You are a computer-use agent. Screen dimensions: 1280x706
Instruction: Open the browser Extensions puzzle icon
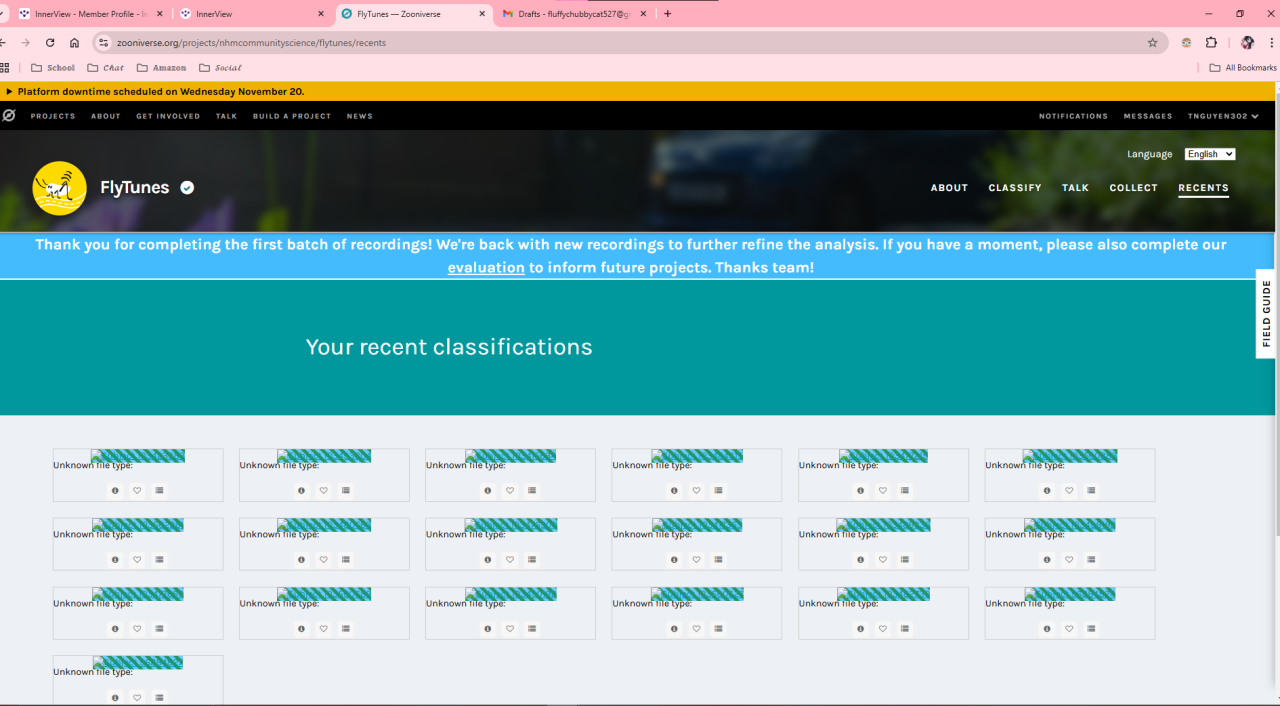pos(1211,43)
